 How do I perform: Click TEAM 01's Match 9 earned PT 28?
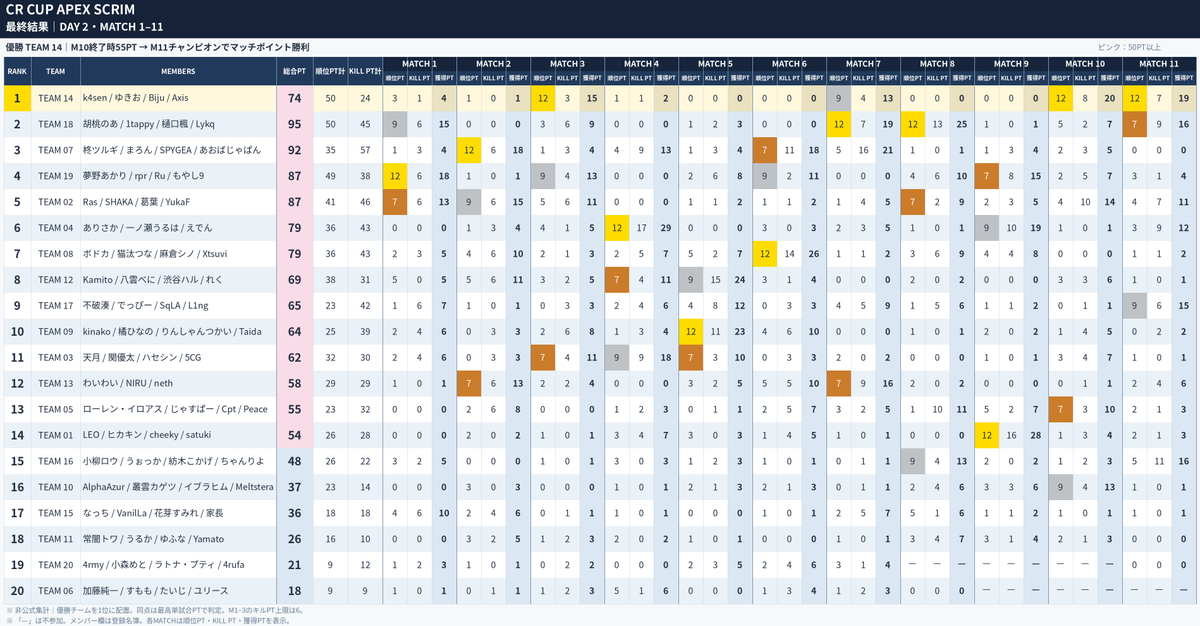1035,436
